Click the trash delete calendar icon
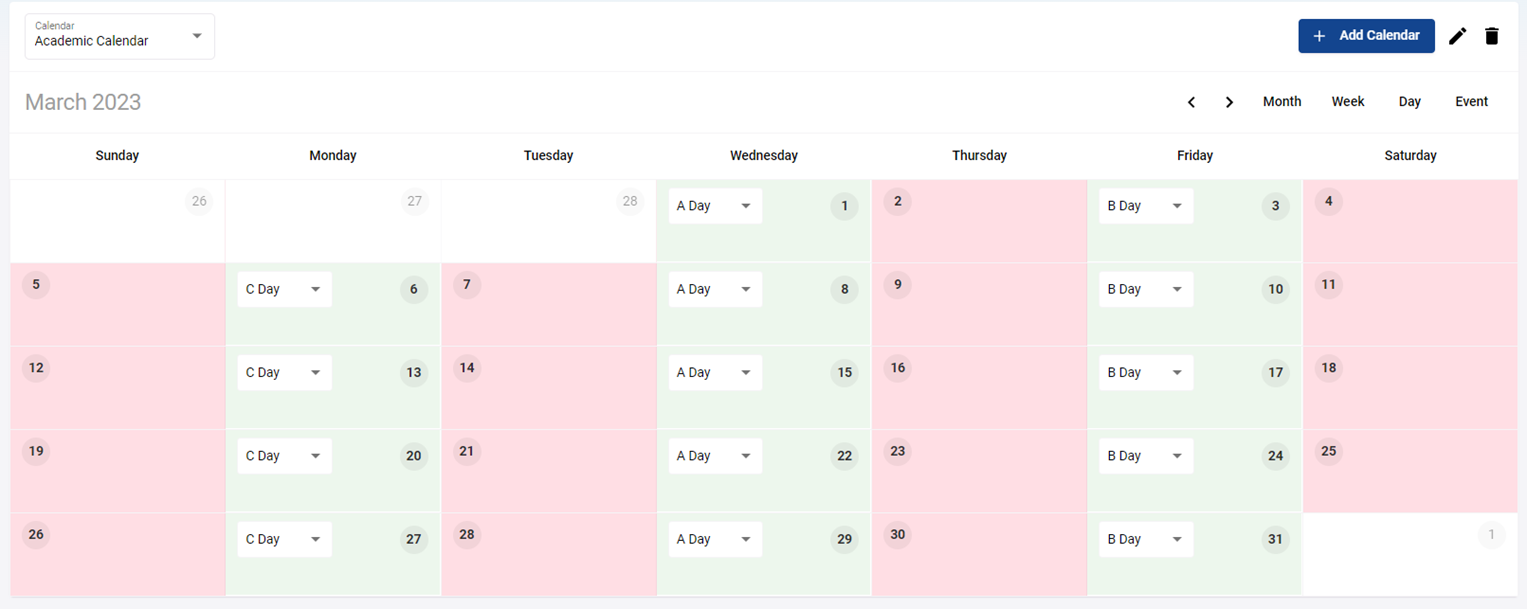 click(1492, 36)
